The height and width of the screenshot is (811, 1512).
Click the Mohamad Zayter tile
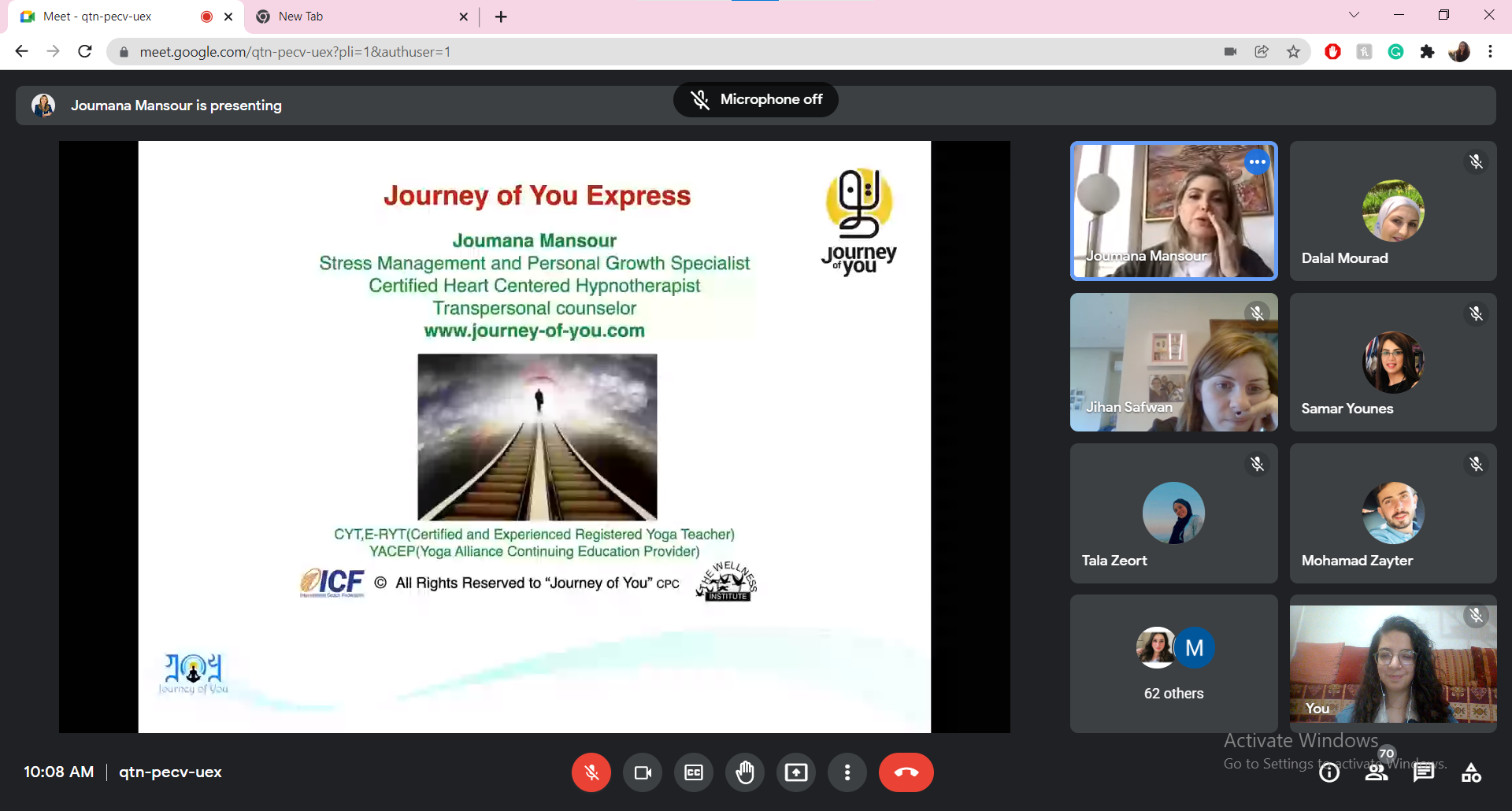point(1393,513)
